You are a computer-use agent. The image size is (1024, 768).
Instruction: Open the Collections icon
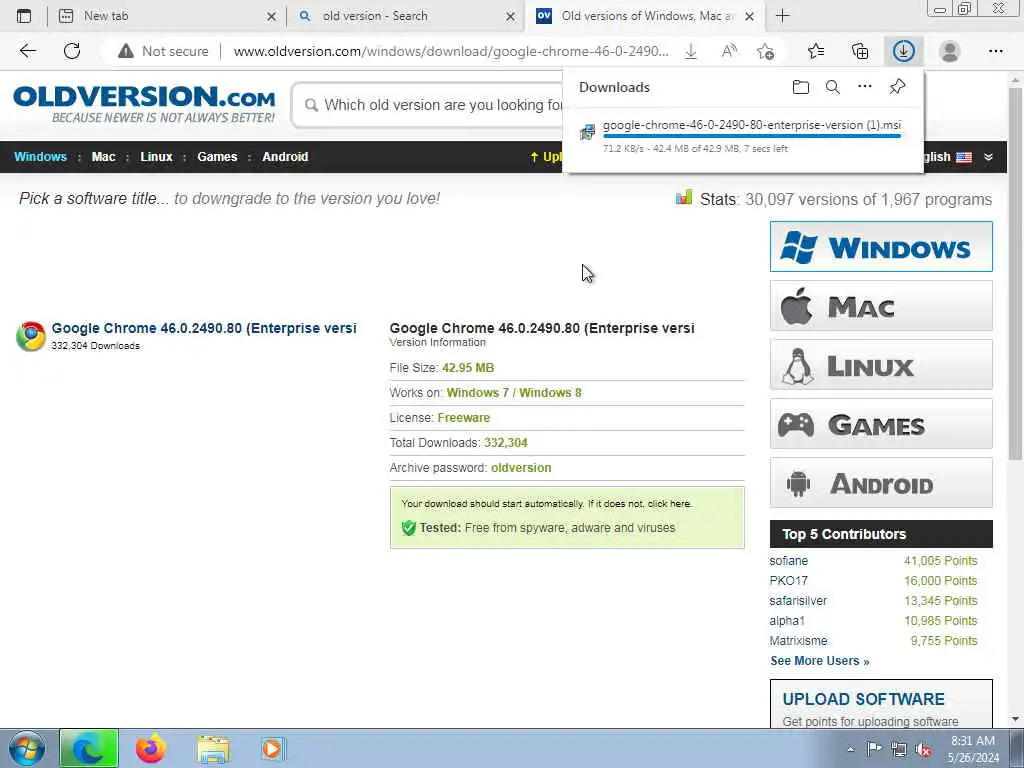coord(860,51)
